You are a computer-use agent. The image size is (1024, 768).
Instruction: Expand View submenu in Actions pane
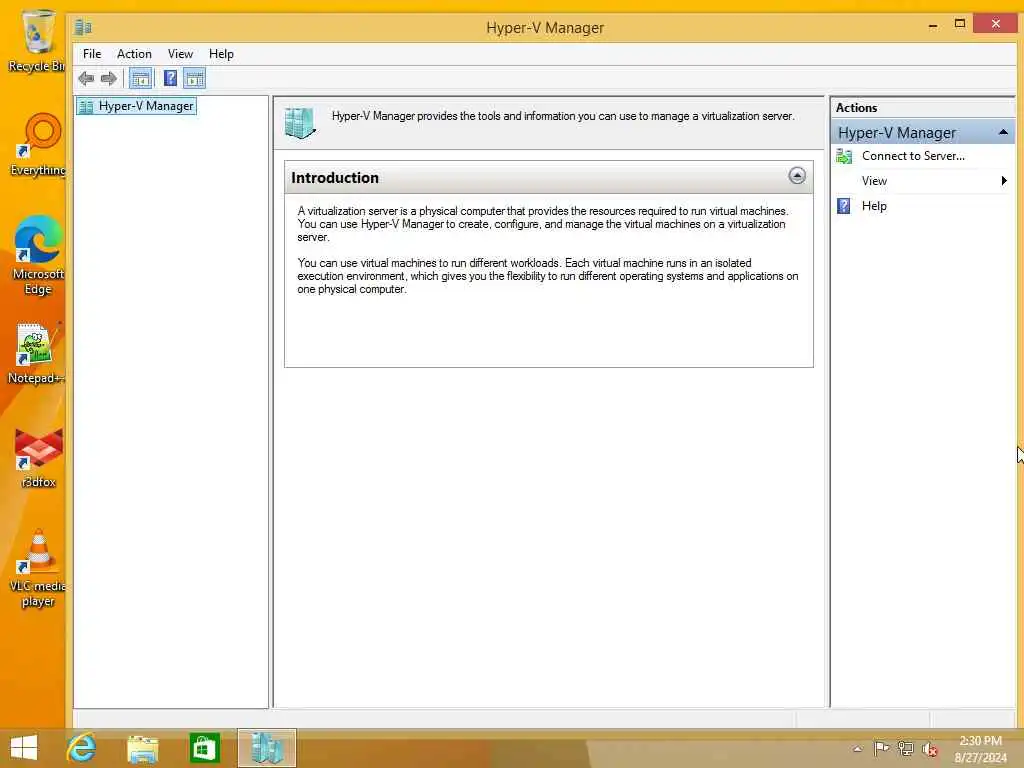pyautogui.click(x=923, y=181)
